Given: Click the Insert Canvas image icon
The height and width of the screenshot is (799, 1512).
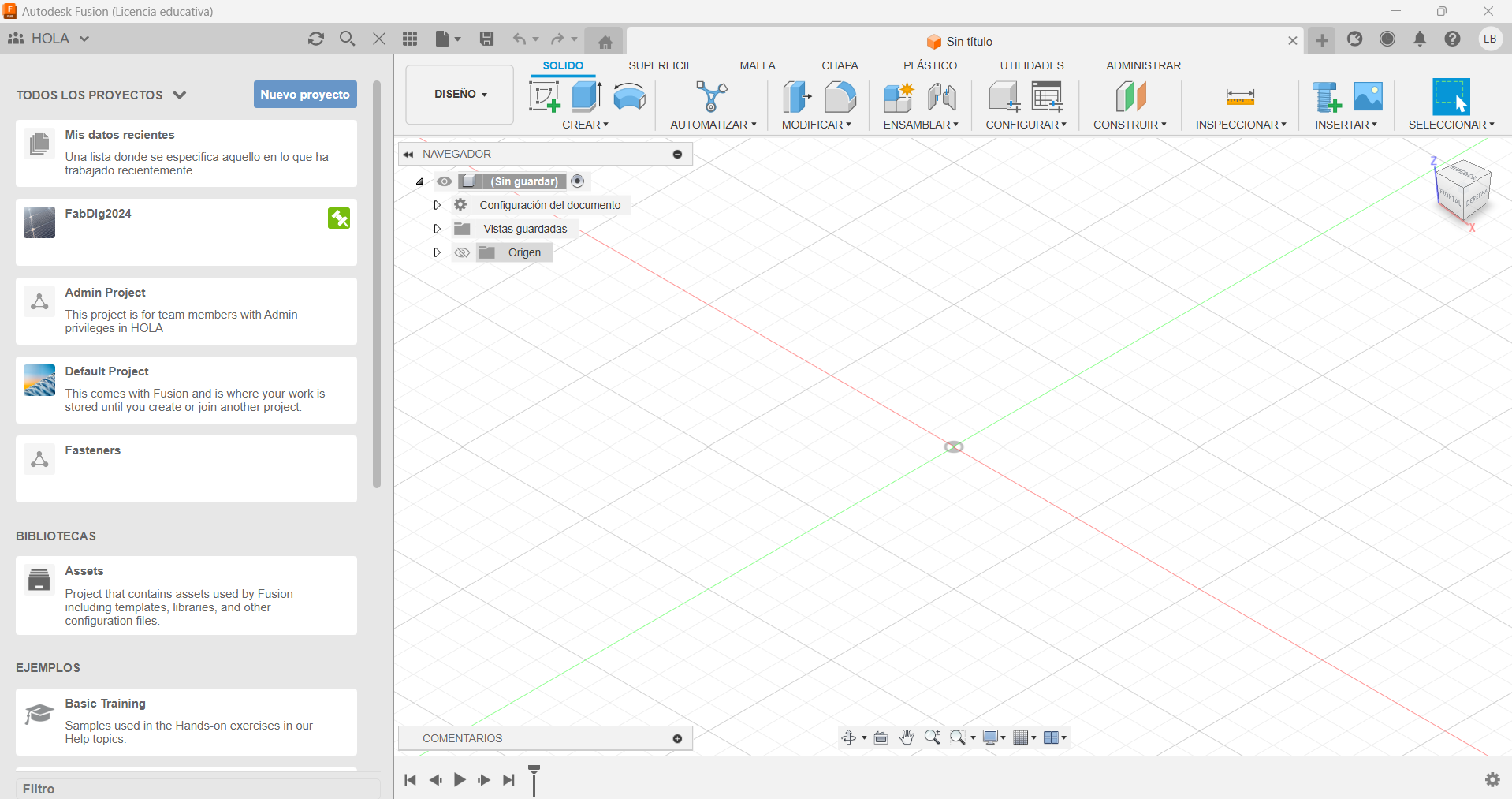Looking at the screenshot, I should point(1368,97).
